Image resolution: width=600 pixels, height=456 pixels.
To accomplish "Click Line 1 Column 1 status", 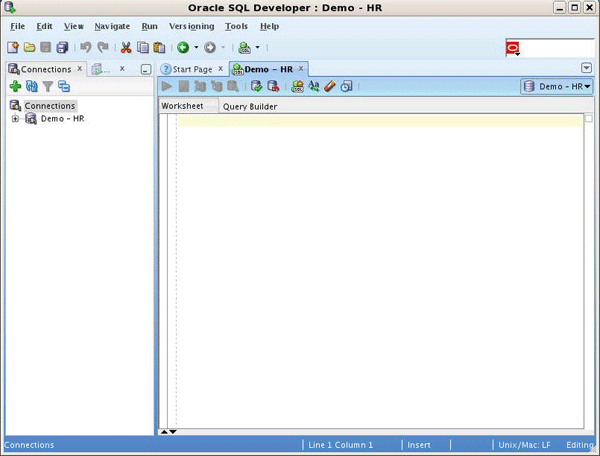I will click(340, 445).
